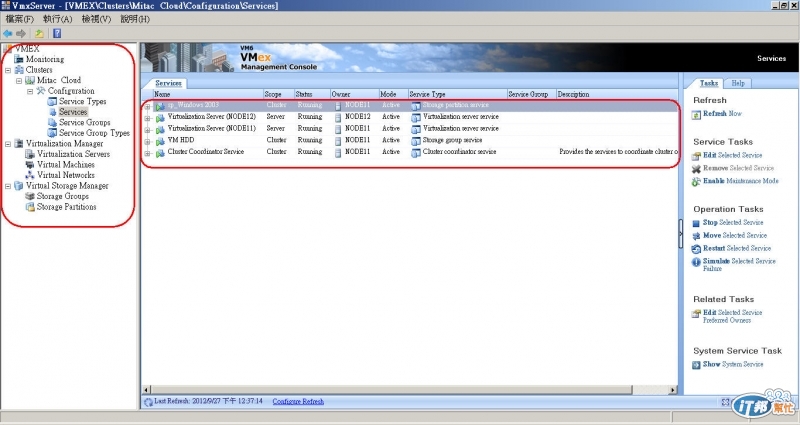
Task: Open the 執行(A) menu
Action: click(x=58, y=19)
